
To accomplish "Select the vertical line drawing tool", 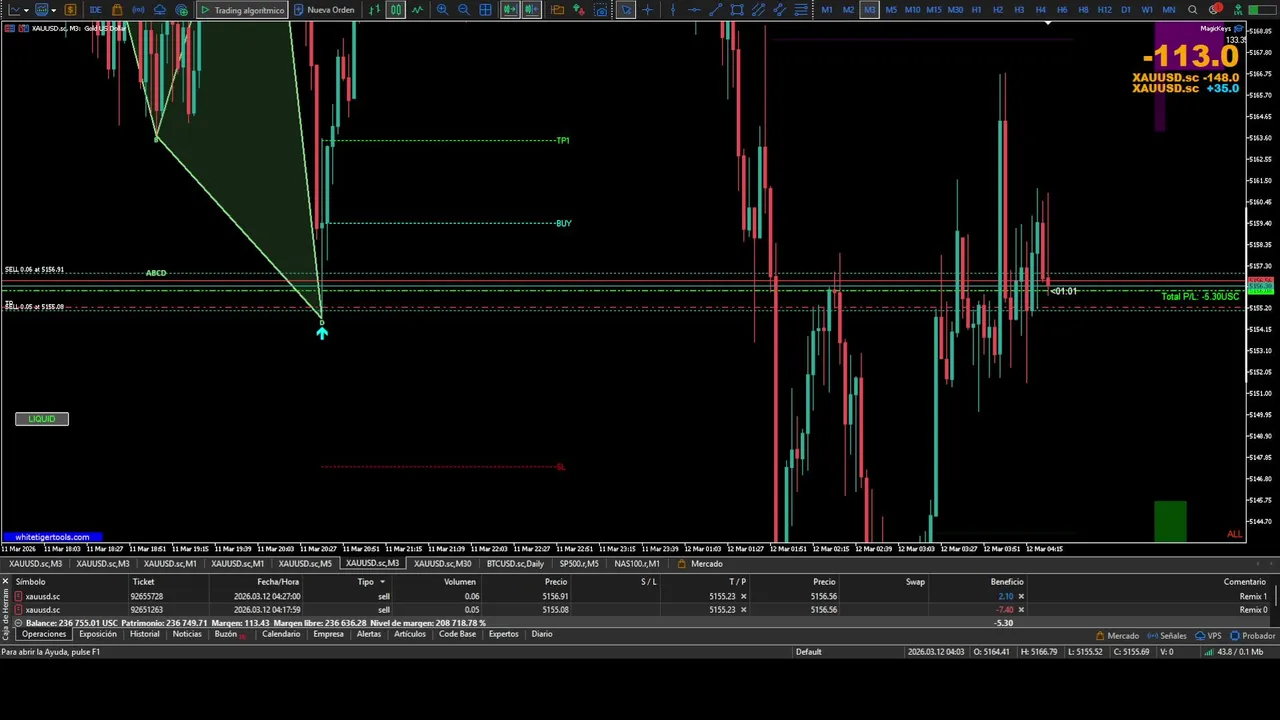I will point(672,10).
